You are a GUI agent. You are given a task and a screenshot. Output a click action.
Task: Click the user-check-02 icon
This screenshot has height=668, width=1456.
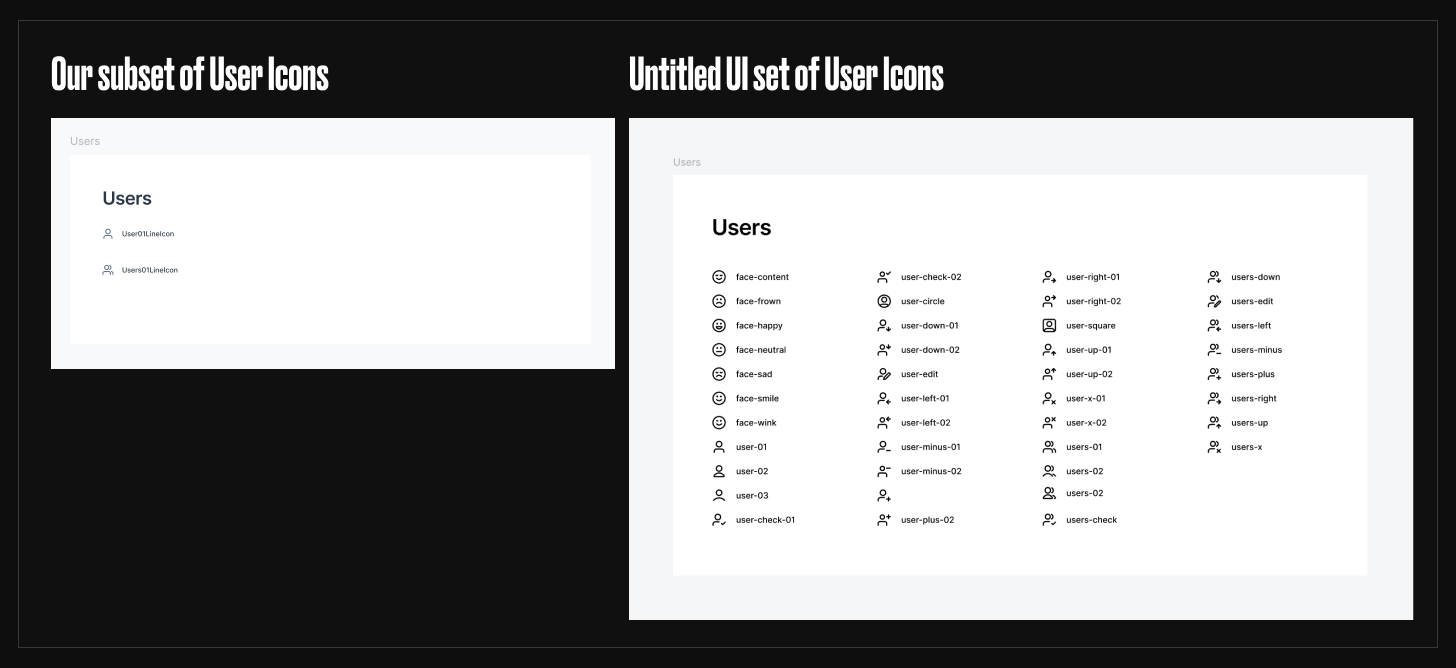click(884, 277)
